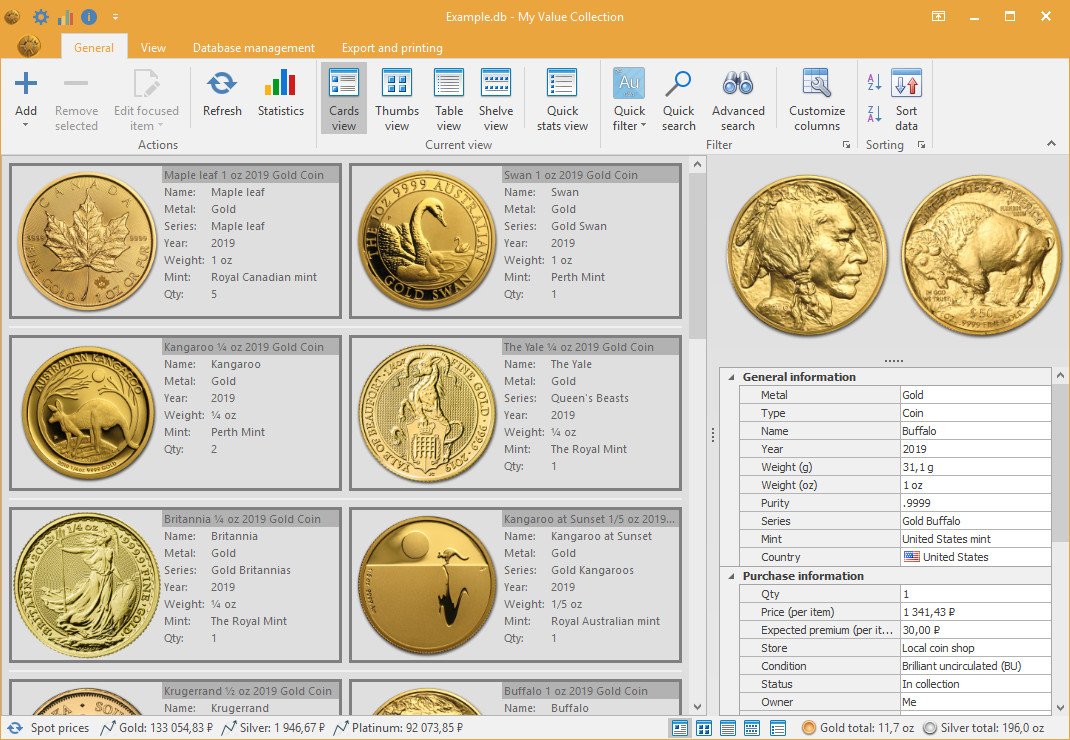Image resolution: width=1070 pixels, height=740 pixels.
Task: Select the Kangaroo at Sunset card
Action: click(x=515, y=584)
